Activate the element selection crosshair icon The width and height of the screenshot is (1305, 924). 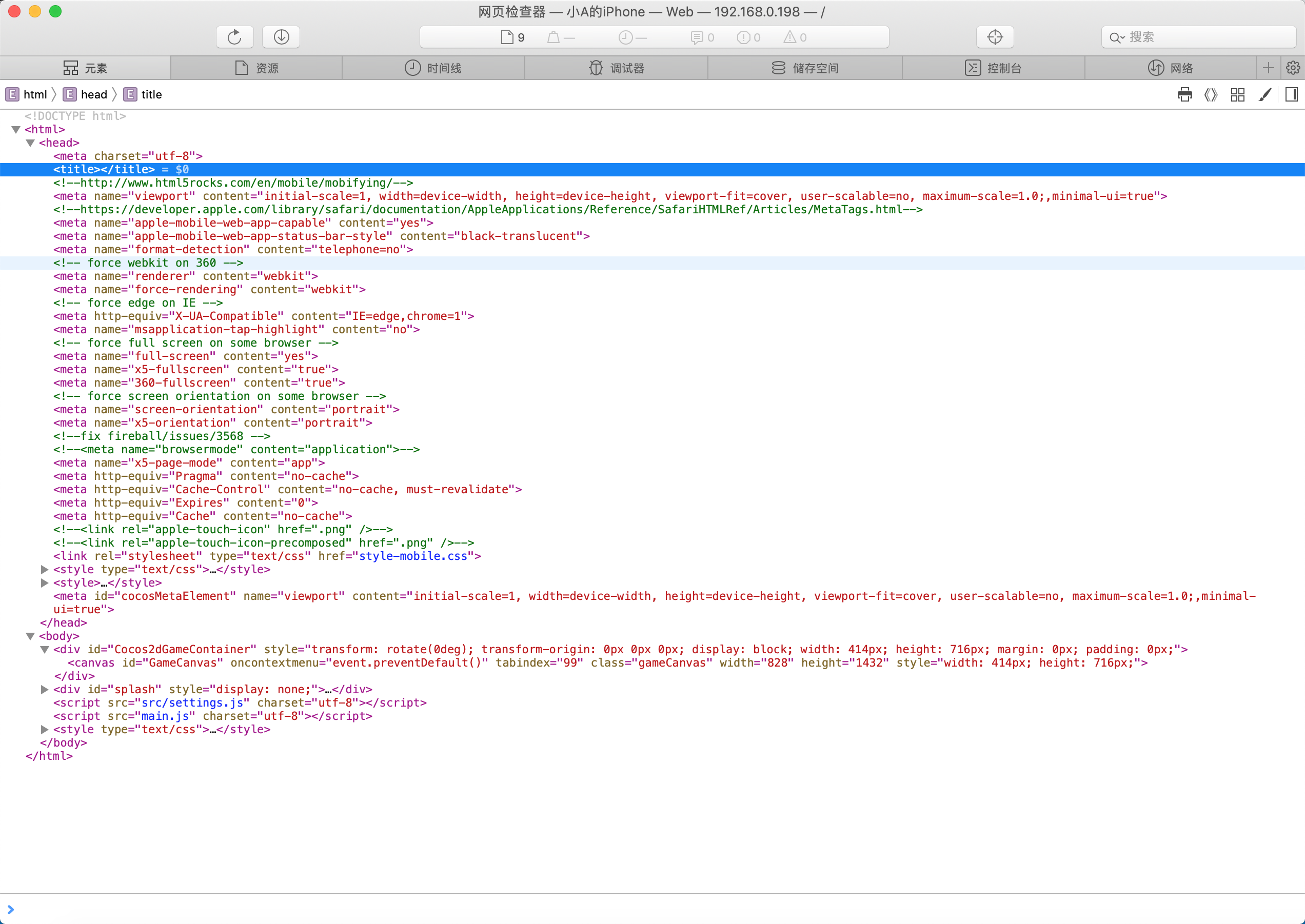[x=994, y=37]
